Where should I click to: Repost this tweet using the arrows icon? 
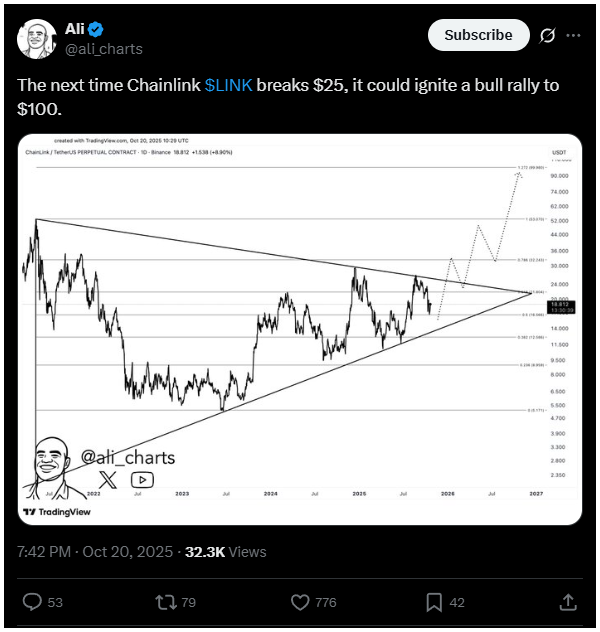(x=166, y=602)
